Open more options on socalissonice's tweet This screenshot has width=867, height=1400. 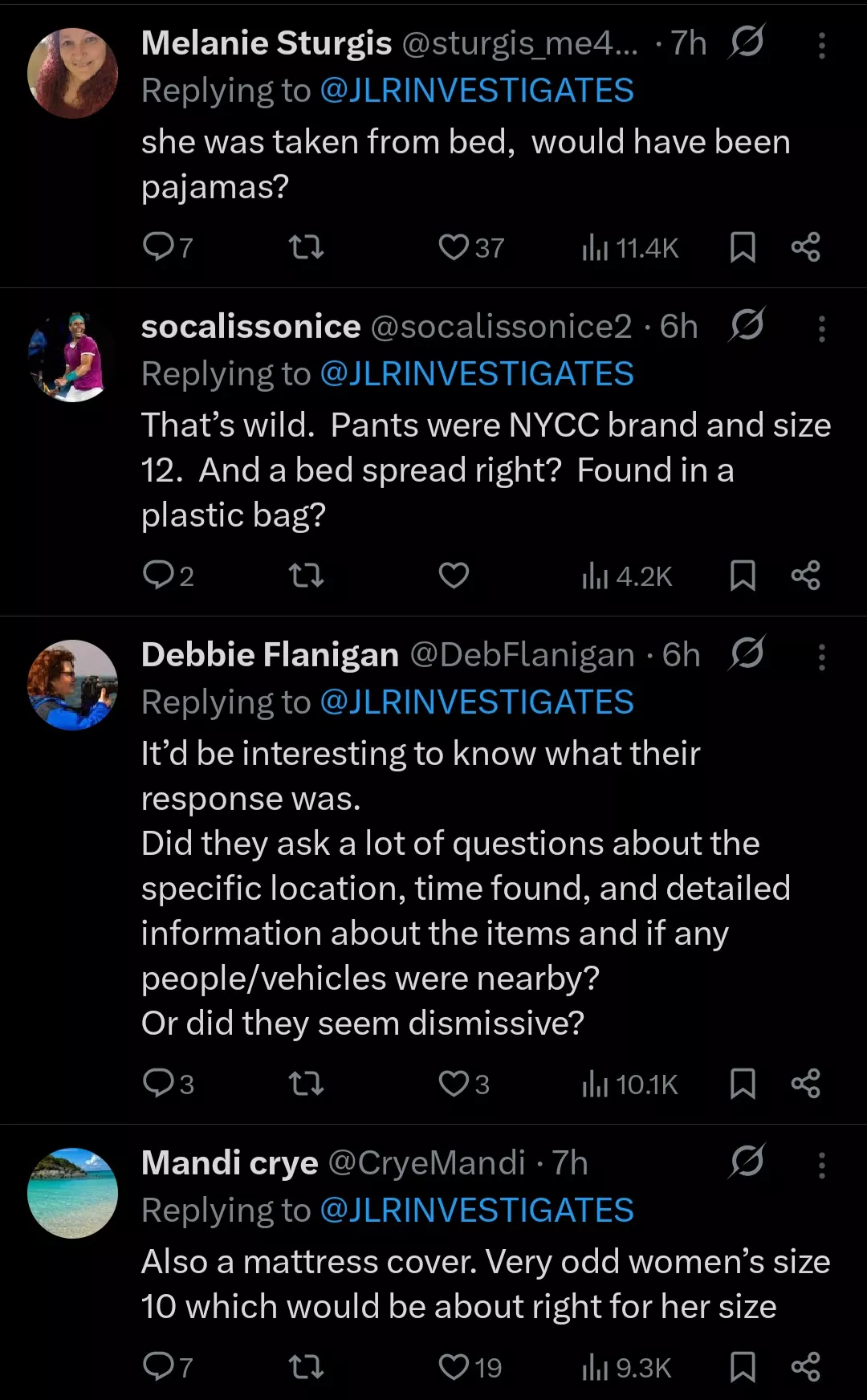coord(821,328)
